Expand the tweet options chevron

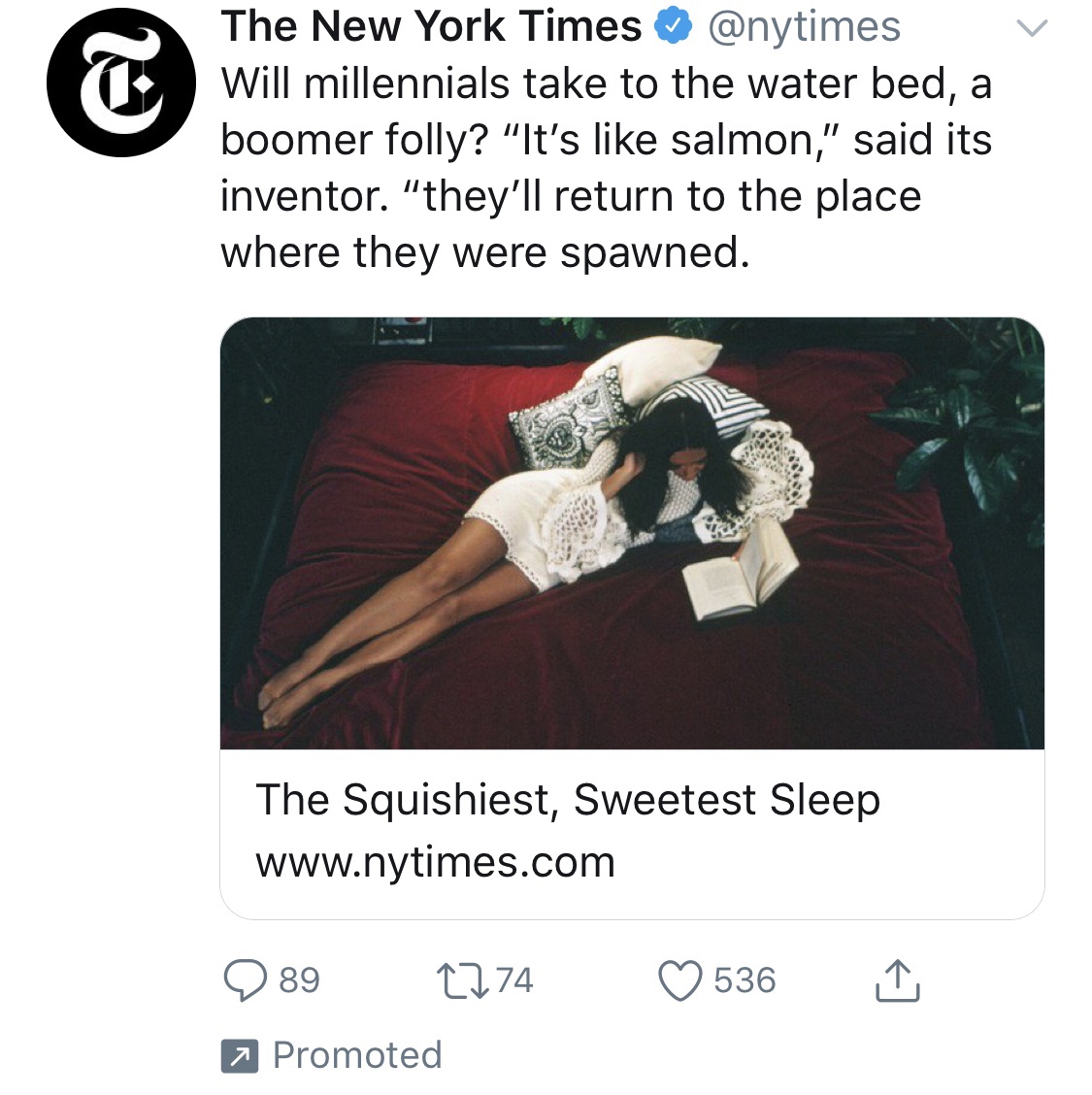[1032, 28]
